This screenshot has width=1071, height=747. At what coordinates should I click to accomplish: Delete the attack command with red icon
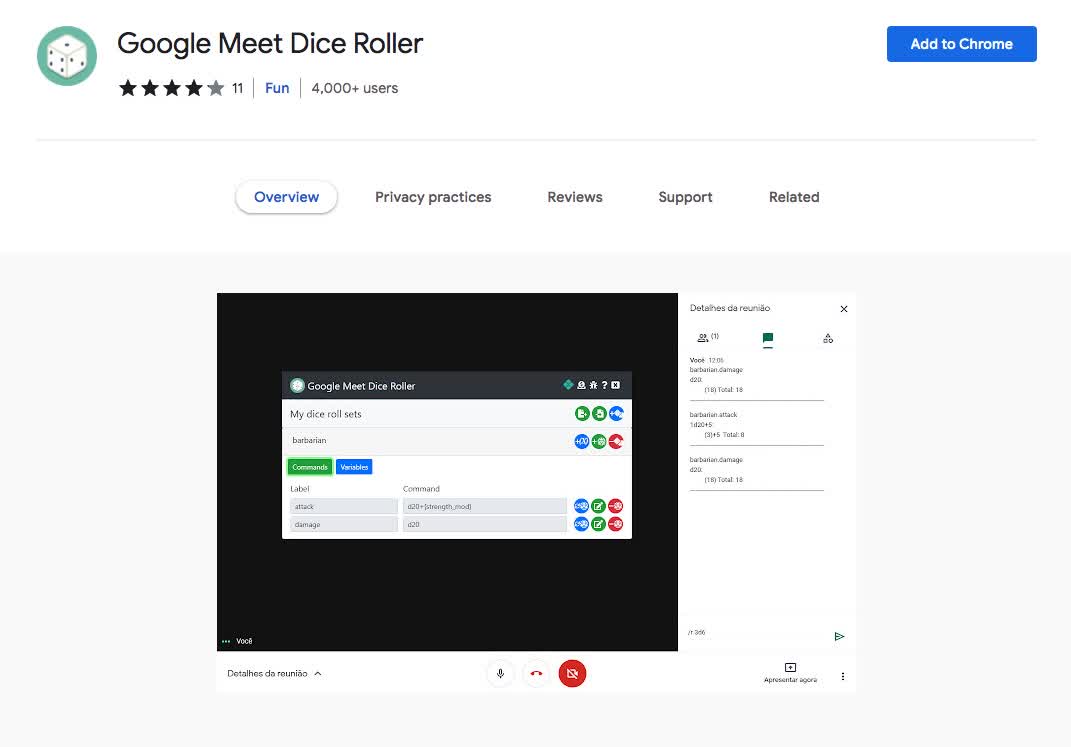[x=615, y=506]
